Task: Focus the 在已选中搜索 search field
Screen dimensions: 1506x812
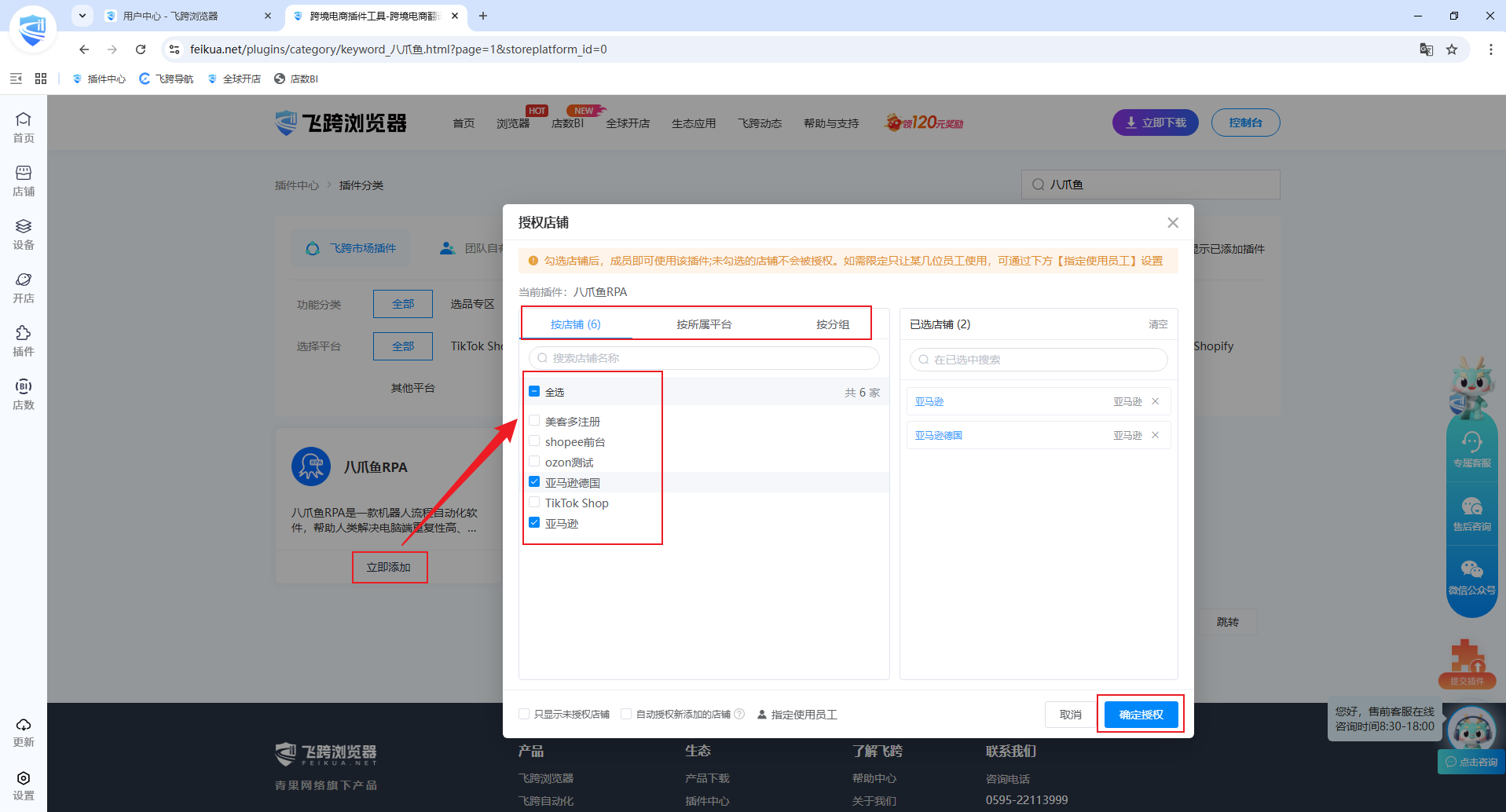Action: [1039, 360]
